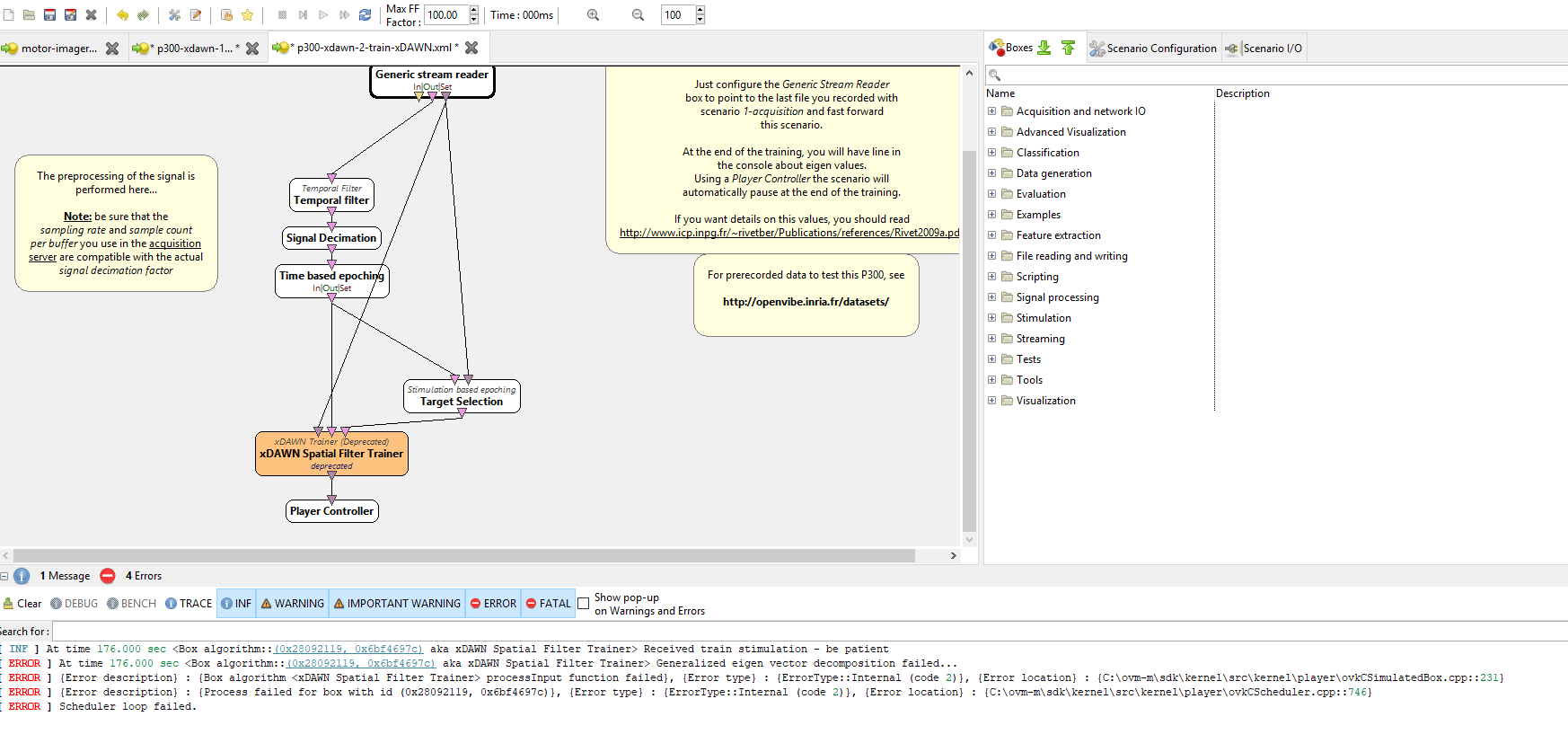Close the p300-xdawn-2-train-xDAWN.xml tab

[x=471, y=48]
